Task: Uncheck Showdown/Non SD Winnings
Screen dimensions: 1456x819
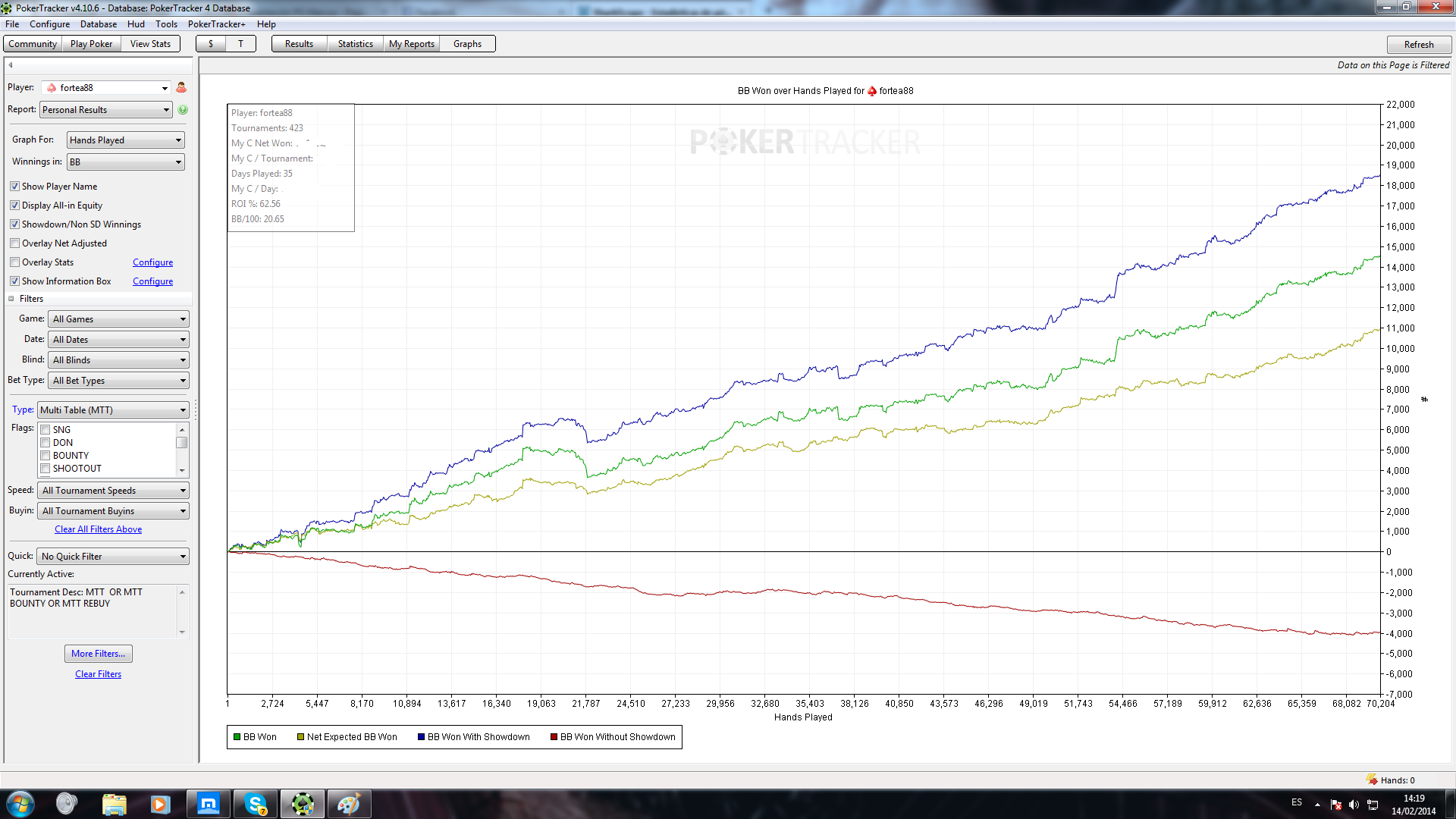Action: tap(14, 224)
